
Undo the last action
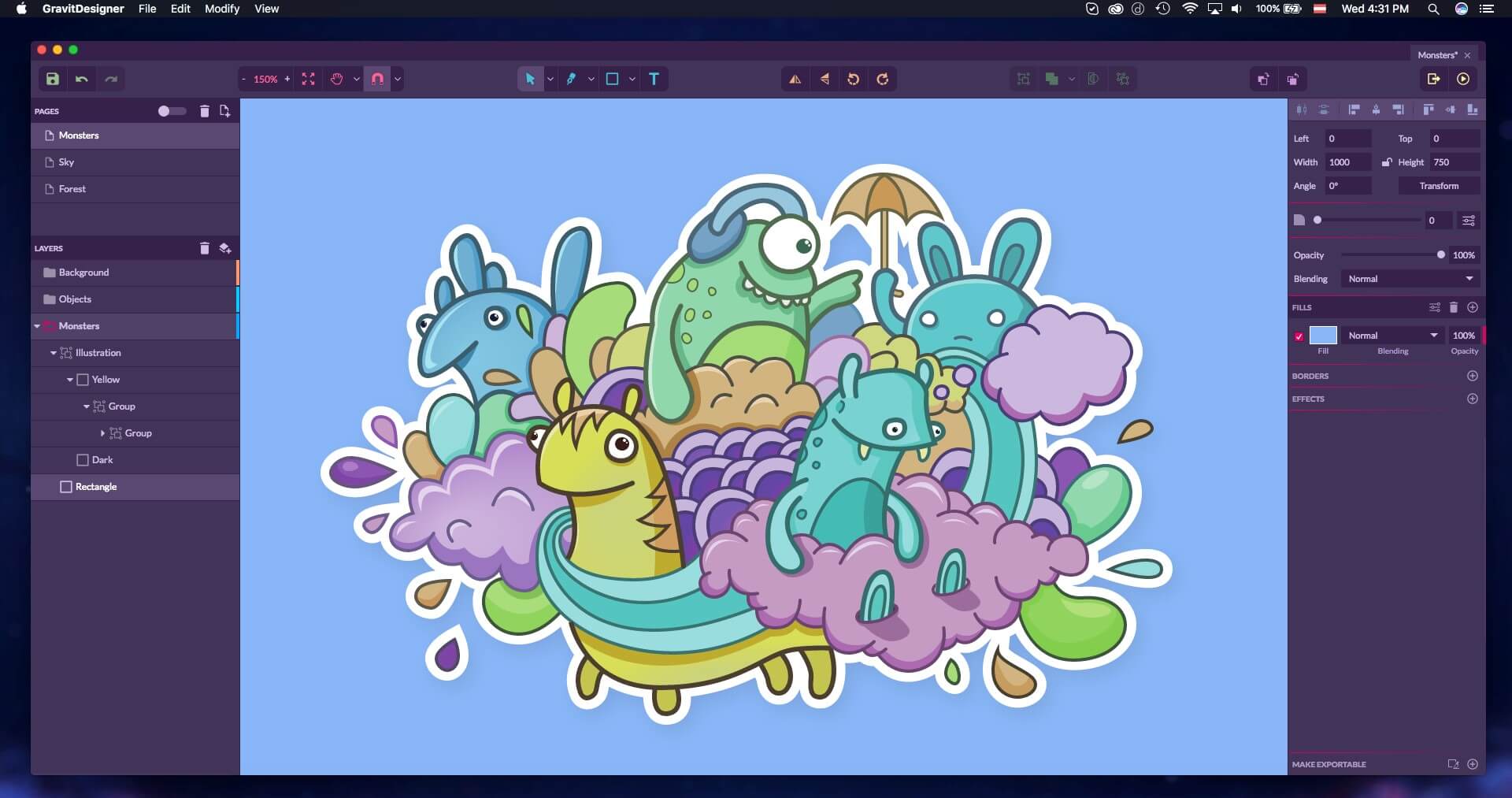(x=81, y=79)
